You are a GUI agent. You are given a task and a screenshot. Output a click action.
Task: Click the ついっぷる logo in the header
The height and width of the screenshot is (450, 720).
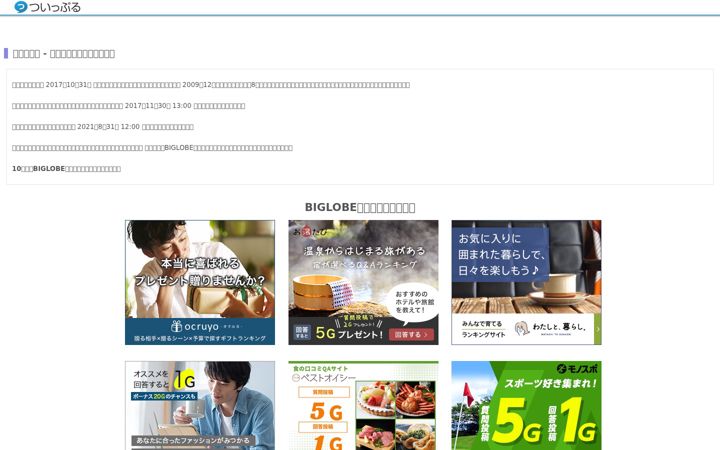pyautogui.click(x=47, y=7)
